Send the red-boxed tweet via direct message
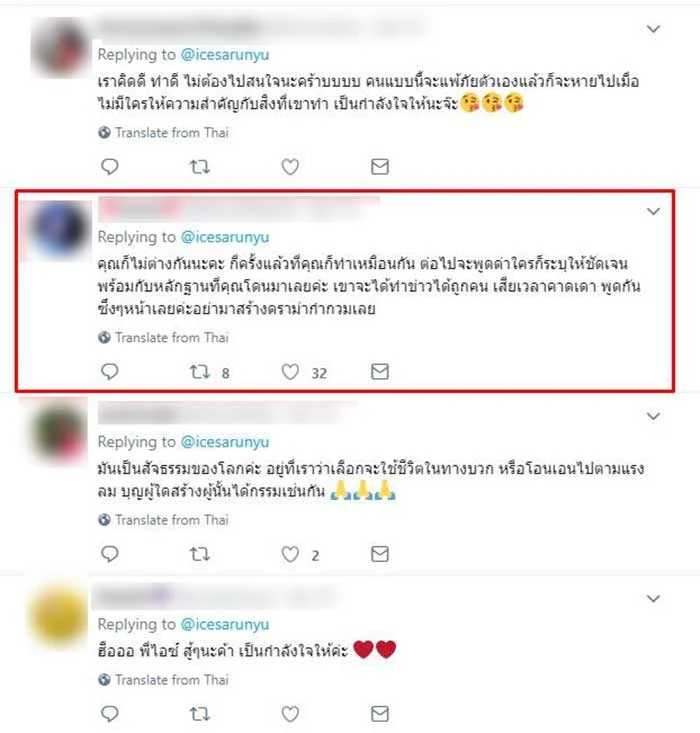 pos(380,372)
